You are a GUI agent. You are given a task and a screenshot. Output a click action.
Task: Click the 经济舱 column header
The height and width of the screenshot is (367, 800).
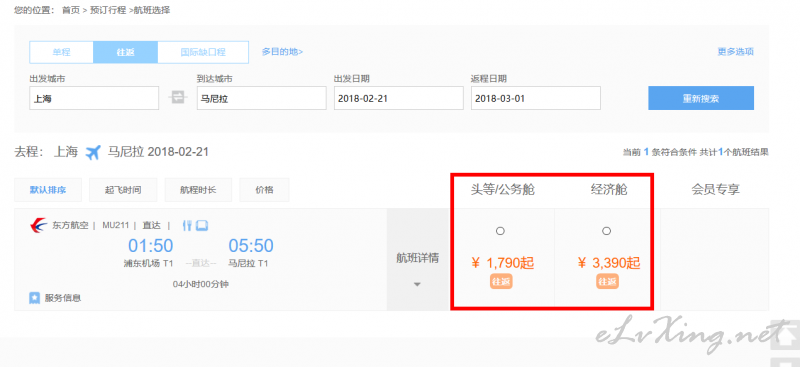click(609, 190)
